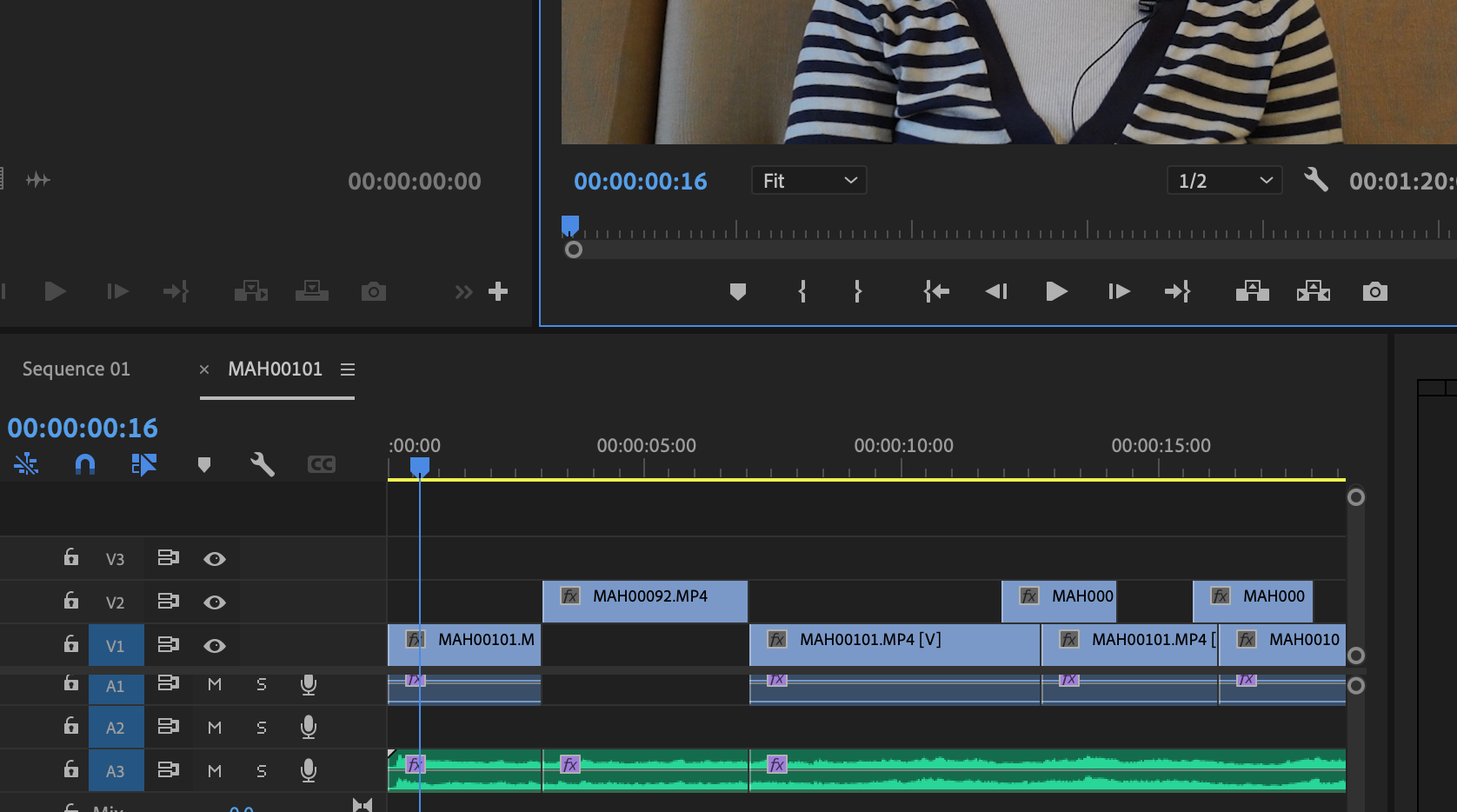Open Source monitor button editor plus icon
The height and width of the screenshot is (812, 1457).
point(498,291)
